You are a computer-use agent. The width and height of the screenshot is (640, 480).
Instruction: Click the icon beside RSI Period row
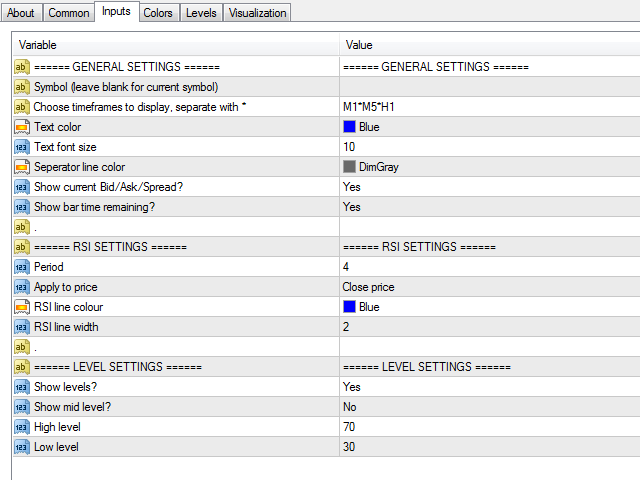tap(22, 267)
